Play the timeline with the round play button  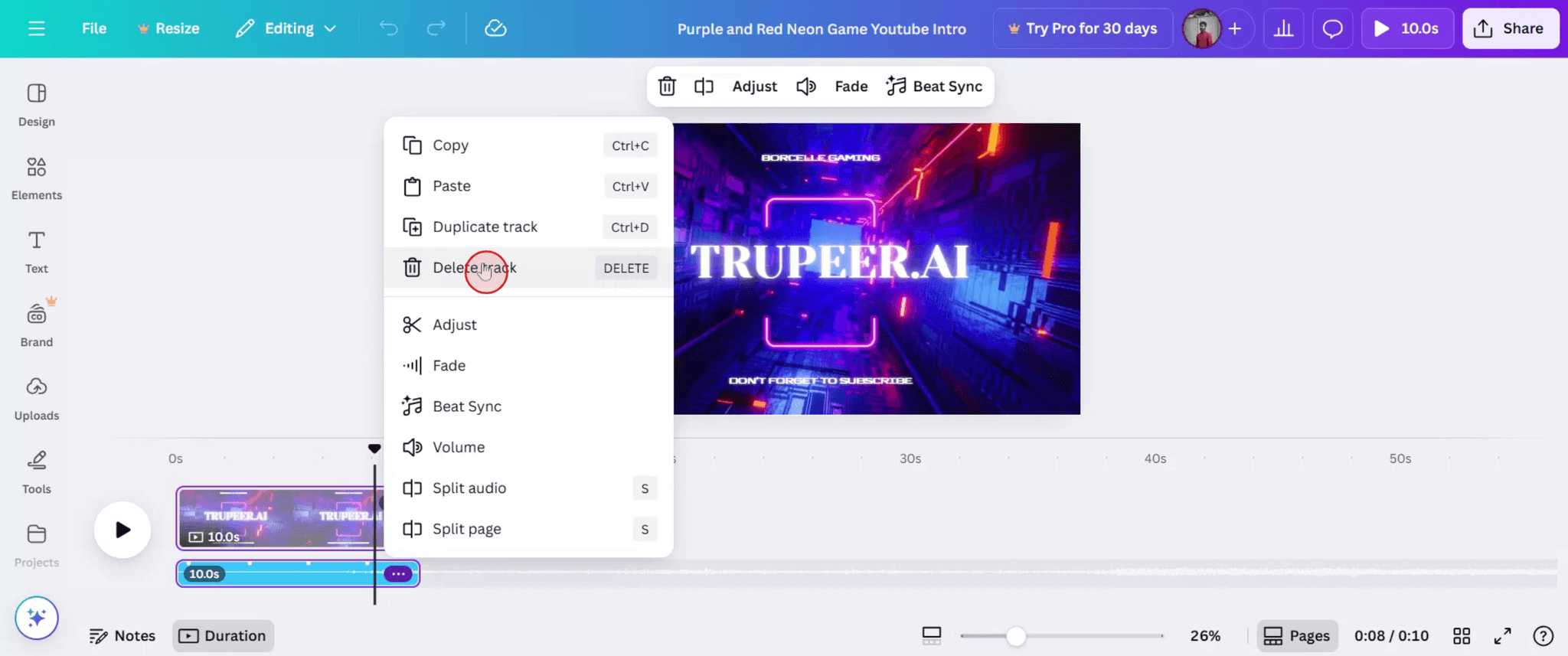pos(122,530)
